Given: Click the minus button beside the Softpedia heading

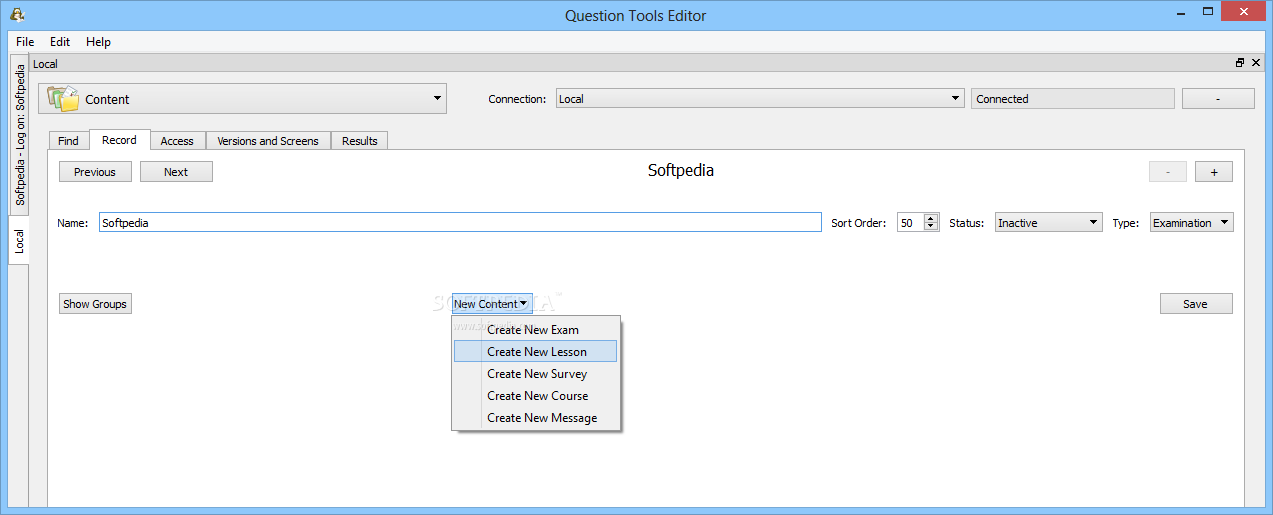Looking at the screenshot, I should click(x=1168, y=172).
